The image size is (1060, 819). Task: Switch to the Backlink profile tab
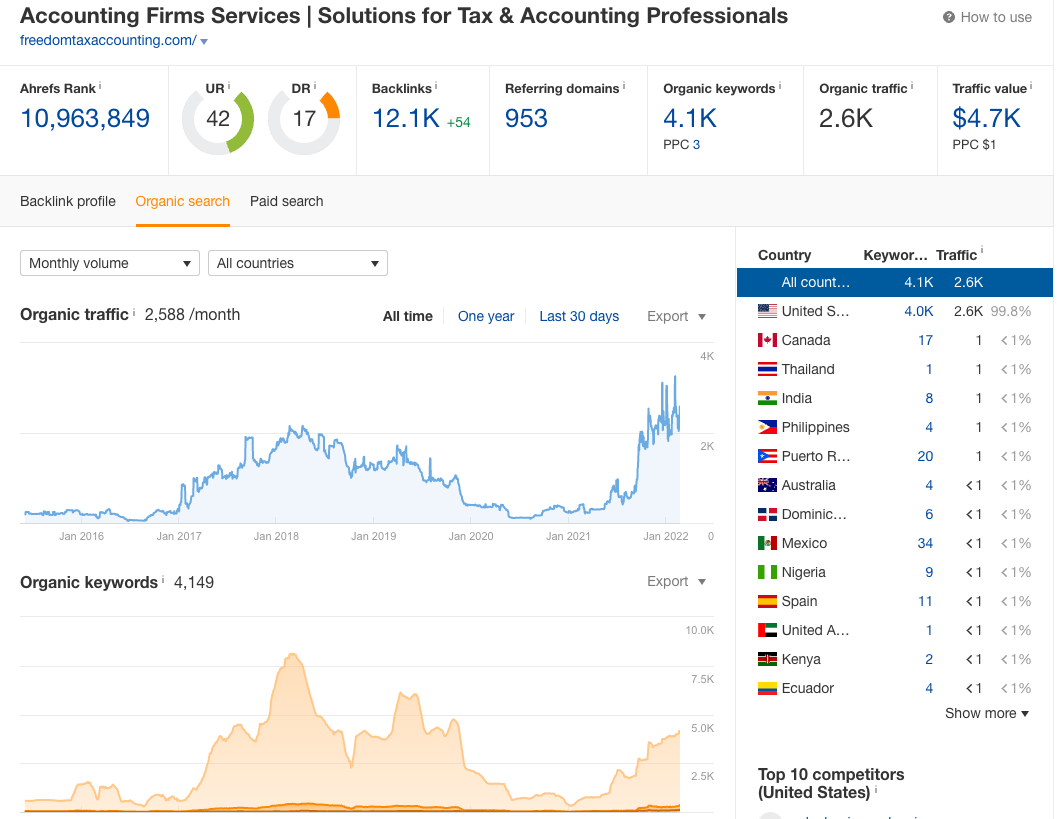coord(68,201)
